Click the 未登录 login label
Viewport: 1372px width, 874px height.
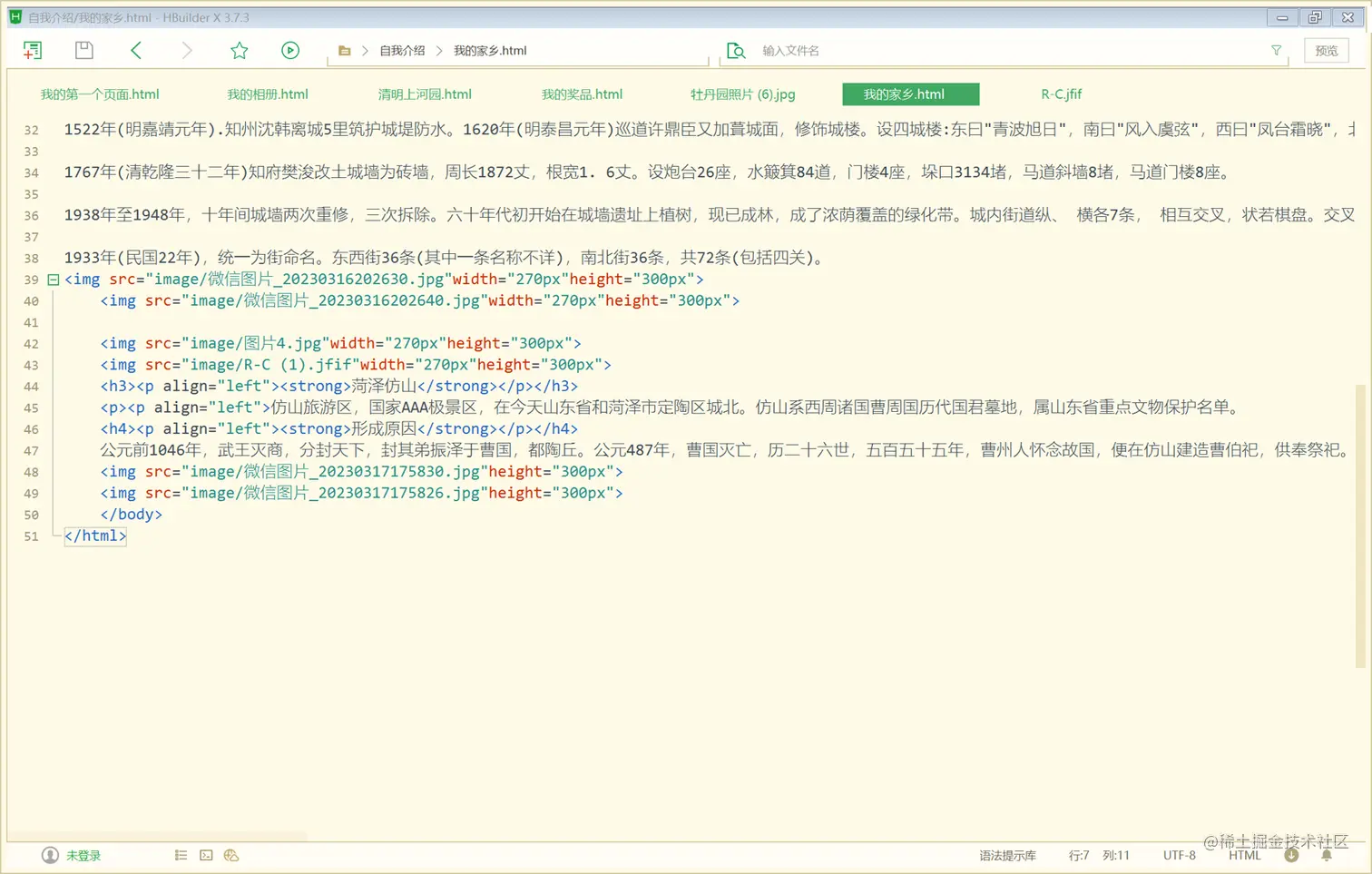pos(83,856)
